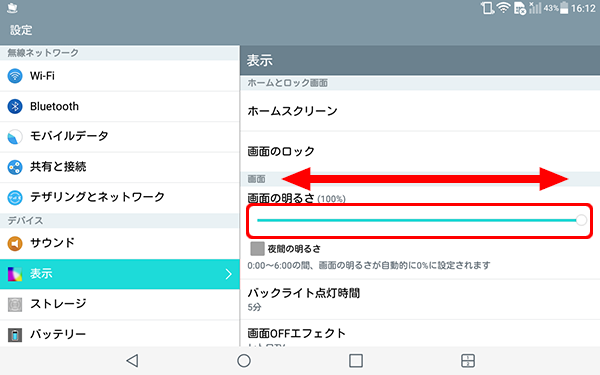Image resolution: width=600 pixels, height=375 pixels.
Task: Tap the mobile signal bars status icon
Action: (x=535, y=8)
